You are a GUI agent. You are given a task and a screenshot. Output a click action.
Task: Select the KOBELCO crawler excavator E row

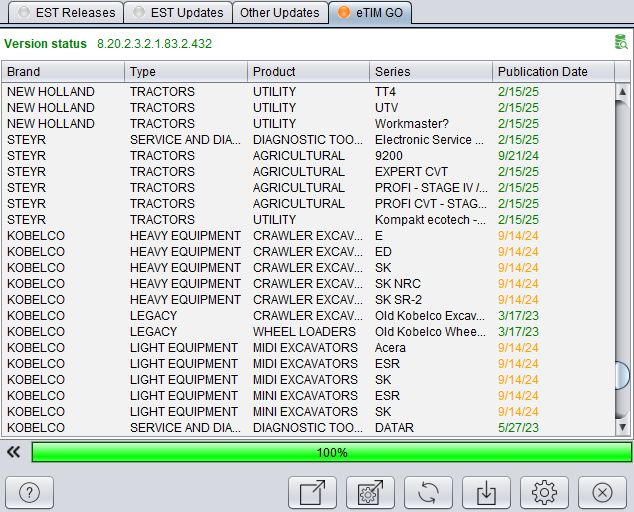tap(308, 235)
